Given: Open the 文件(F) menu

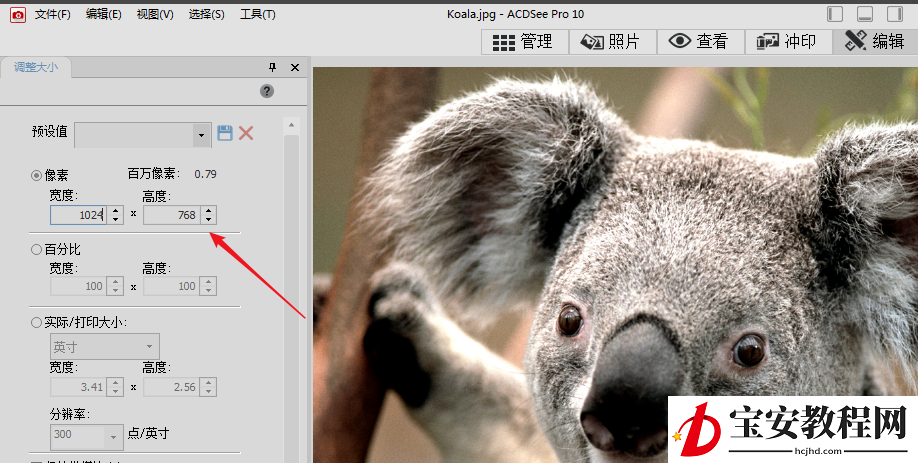Looking at the screenshot, I should (53, 15).
